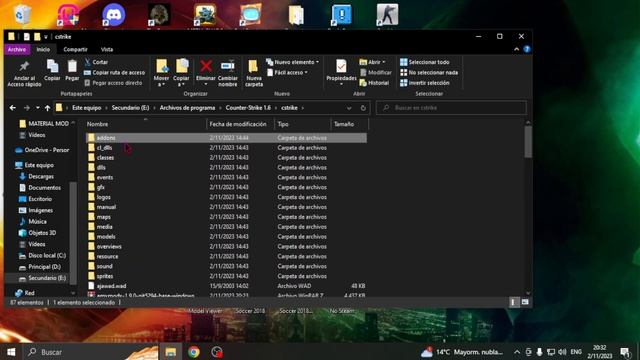This screenshot has height=360, width=640.
Task: Open Discord desktop shortcut
Action: pos(113,15)
